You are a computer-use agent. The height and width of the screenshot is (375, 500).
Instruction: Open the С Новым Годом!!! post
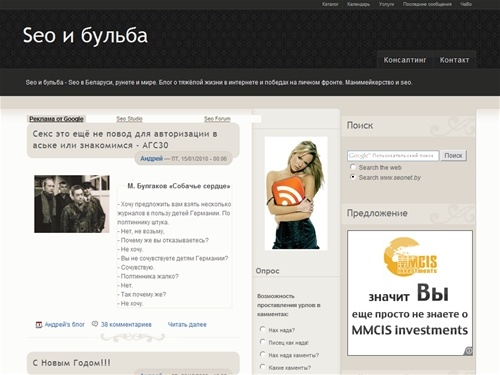pos(71,363)
